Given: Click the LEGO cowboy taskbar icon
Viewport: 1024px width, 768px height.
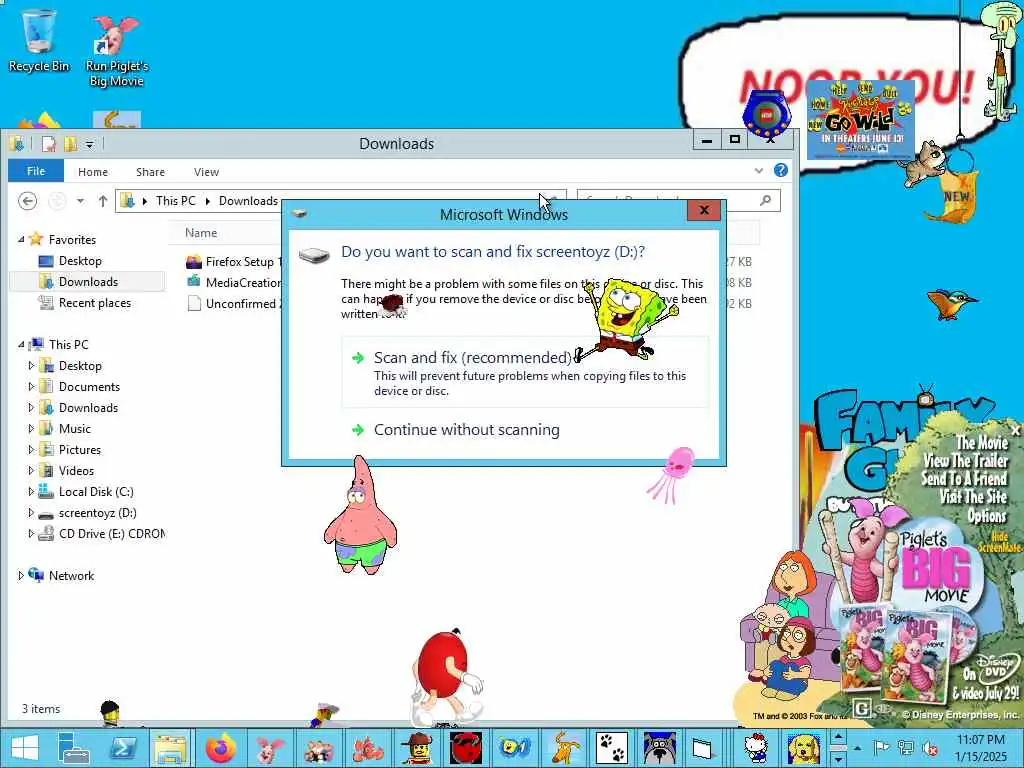Looking at the screenshot, I should [417, 748].
